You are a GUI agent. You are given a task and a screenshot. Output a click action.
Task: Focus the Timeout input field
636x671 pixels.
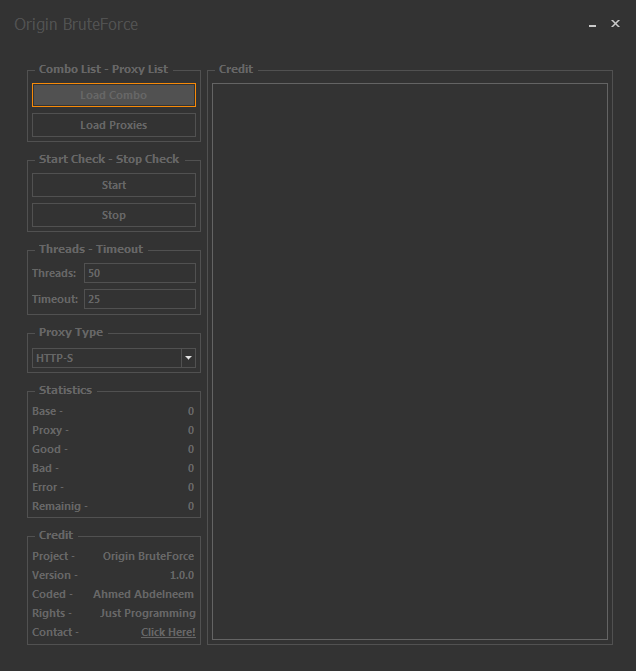(x=140, y=299)
